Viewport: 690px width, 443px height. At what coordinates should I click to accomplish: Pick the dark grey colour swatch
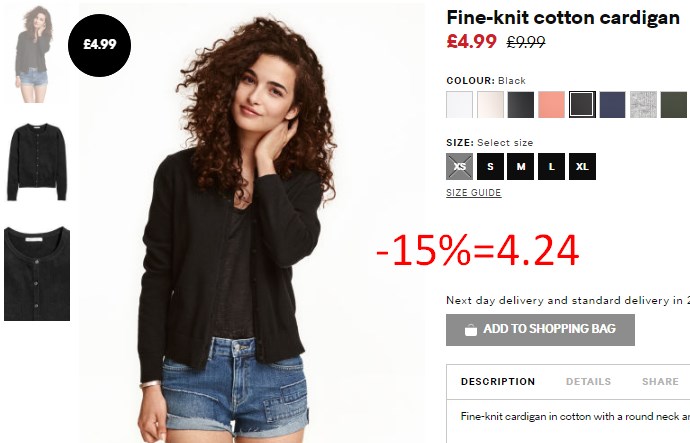pyautogui.click(x=521, y=105)
